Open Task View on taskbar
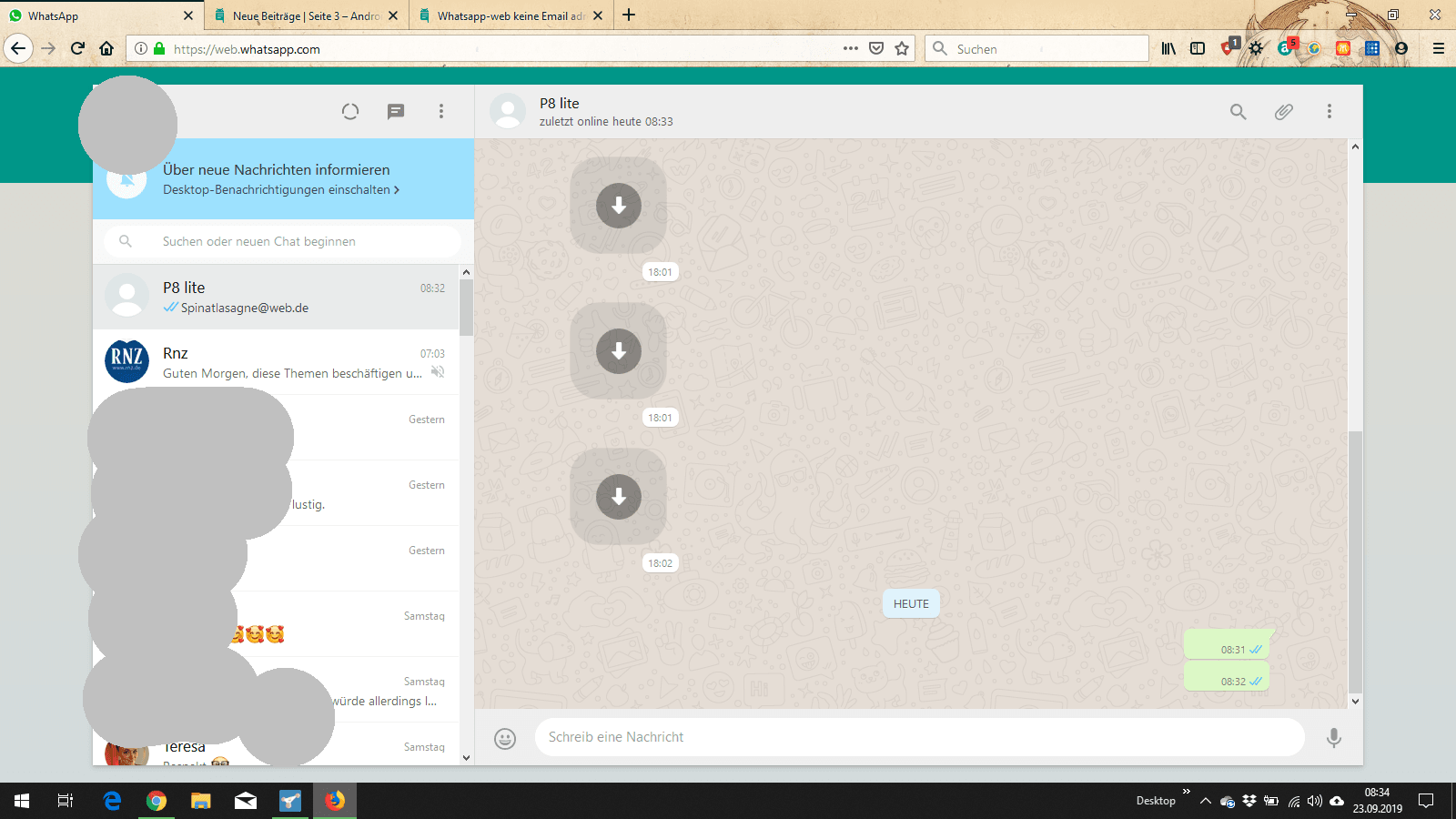The width and height of the screenshot is (1456, 819). [66, 801]
